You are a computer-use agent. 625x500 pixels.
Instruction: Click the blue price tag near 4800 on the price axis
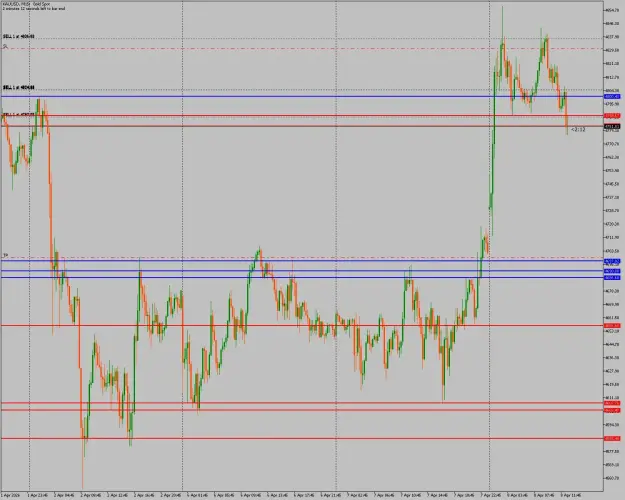[x=612, y=96]
